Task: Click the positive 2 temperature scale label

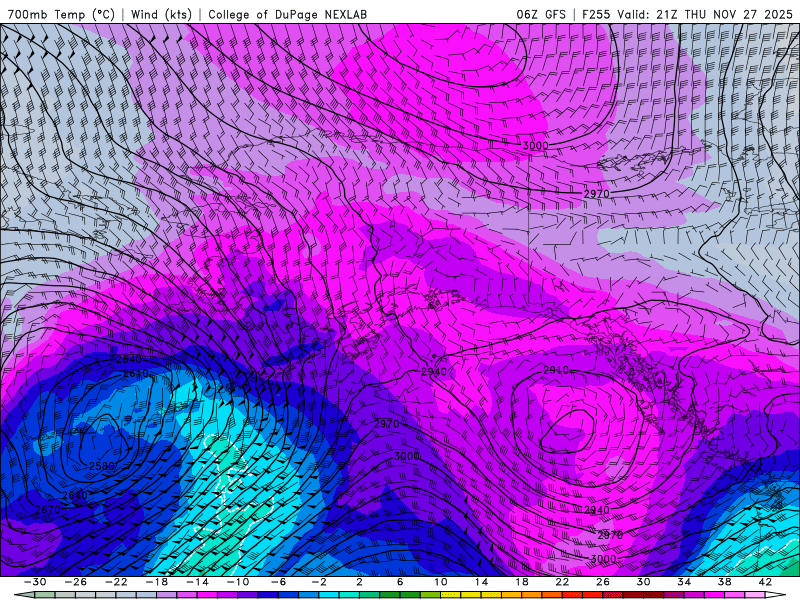Action: tap(359, 582)
